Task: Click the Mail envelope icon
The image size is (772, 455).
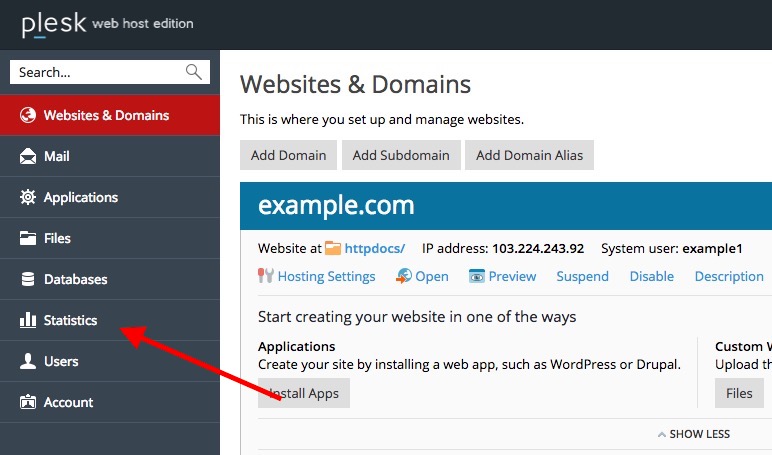Action: point(28,156)
